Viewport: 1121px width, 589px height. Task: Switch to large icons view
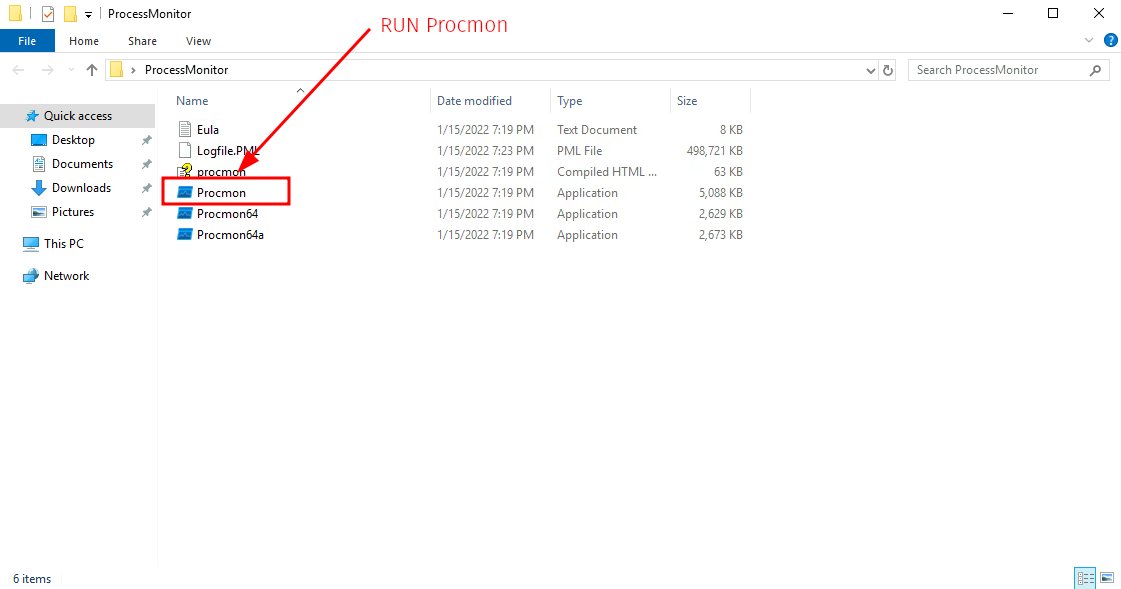pyautogui.click(x=1107, y=578)
